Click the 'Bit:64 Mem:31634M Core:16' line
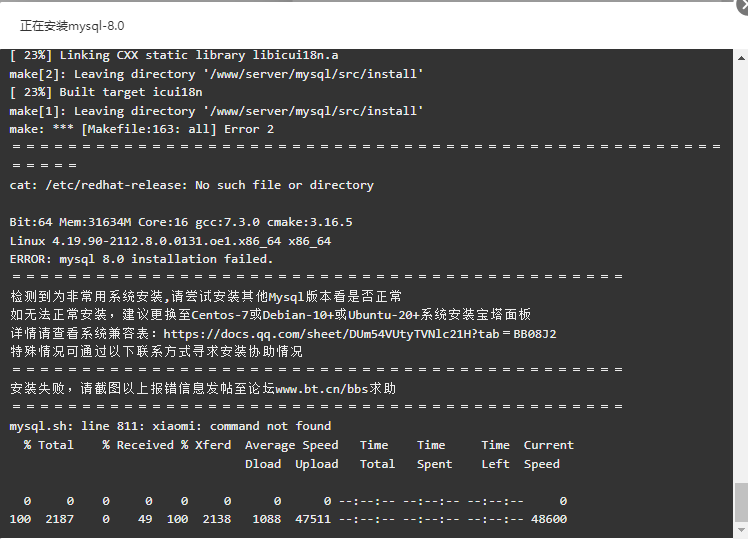The height and width of the screenshot is (539, 748). coord(181,222)
